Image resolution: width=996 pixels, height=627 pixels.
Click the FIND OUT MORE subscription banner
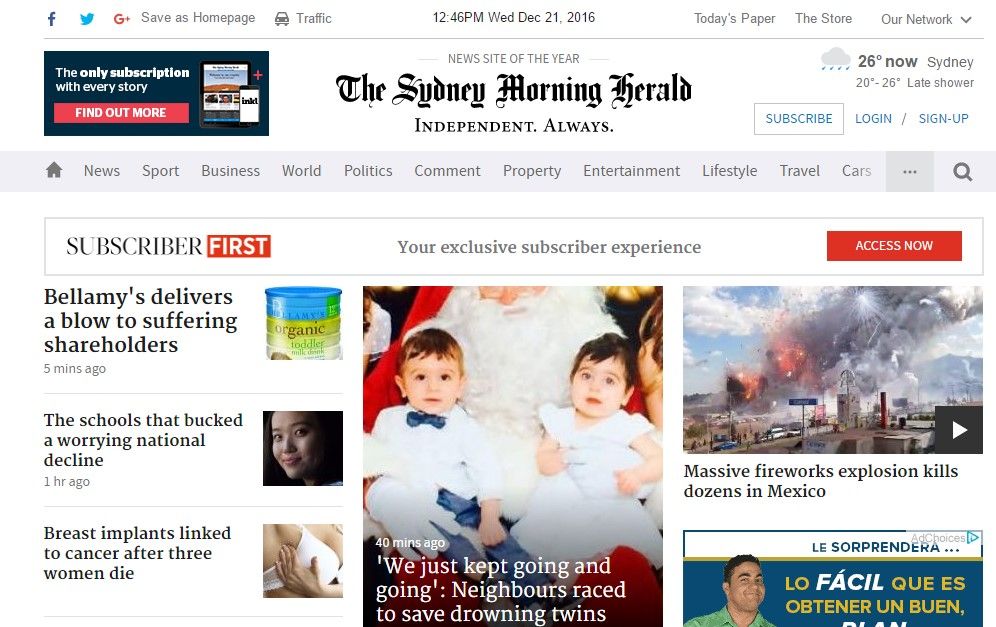point(121,112)
